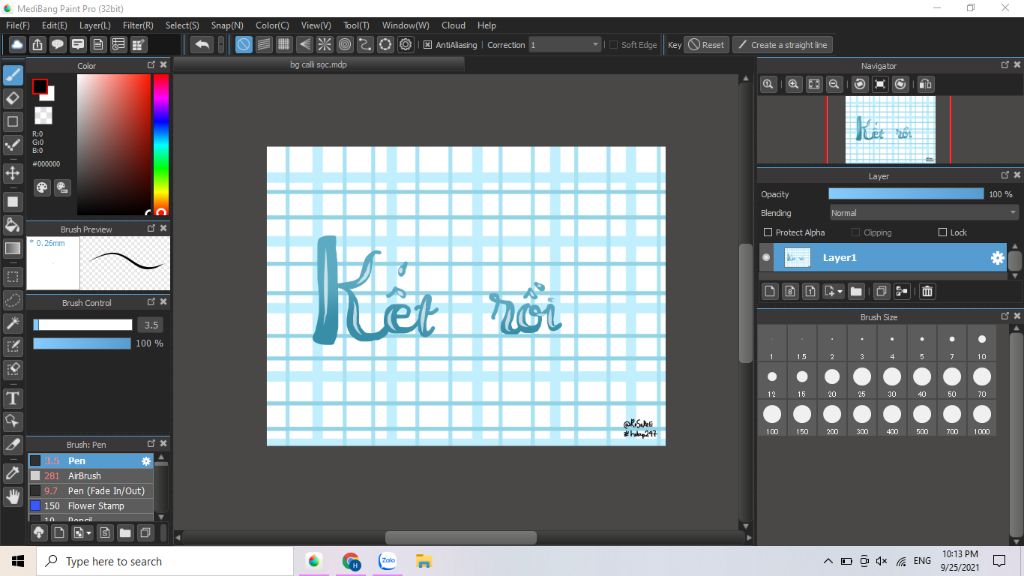This screenshot has height=576, width=1024.
Task: Select the Magic Wand tool
Action: 12,323
